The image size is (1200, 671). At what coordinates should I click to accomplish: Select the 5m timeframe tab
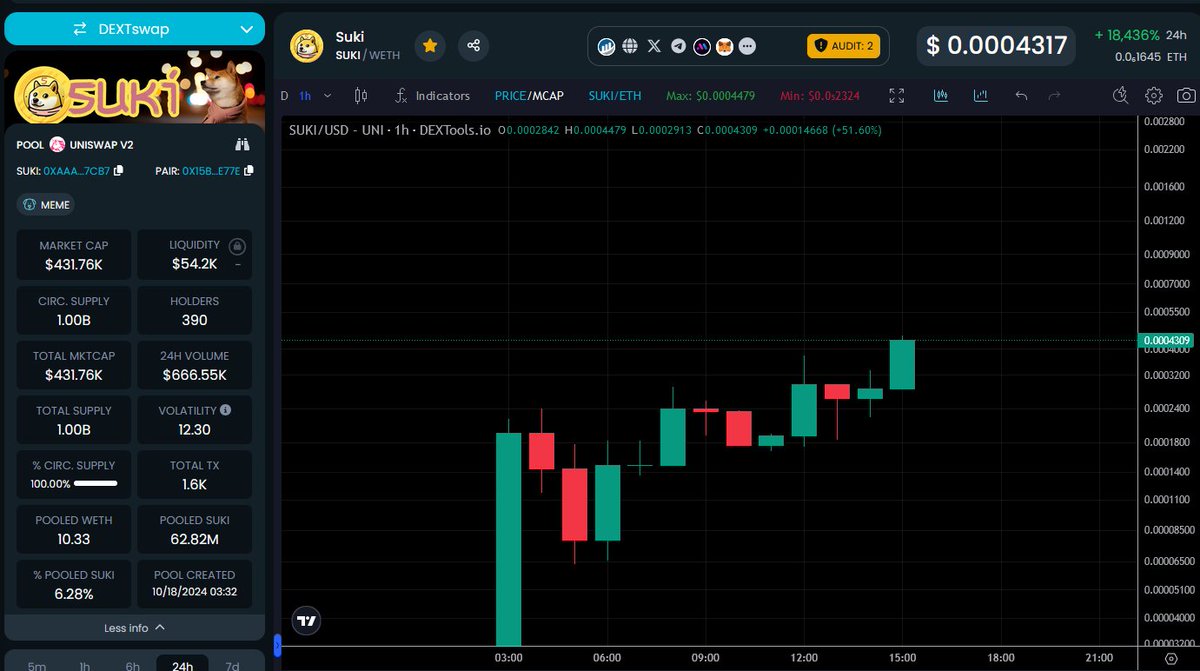coord(37,664)
